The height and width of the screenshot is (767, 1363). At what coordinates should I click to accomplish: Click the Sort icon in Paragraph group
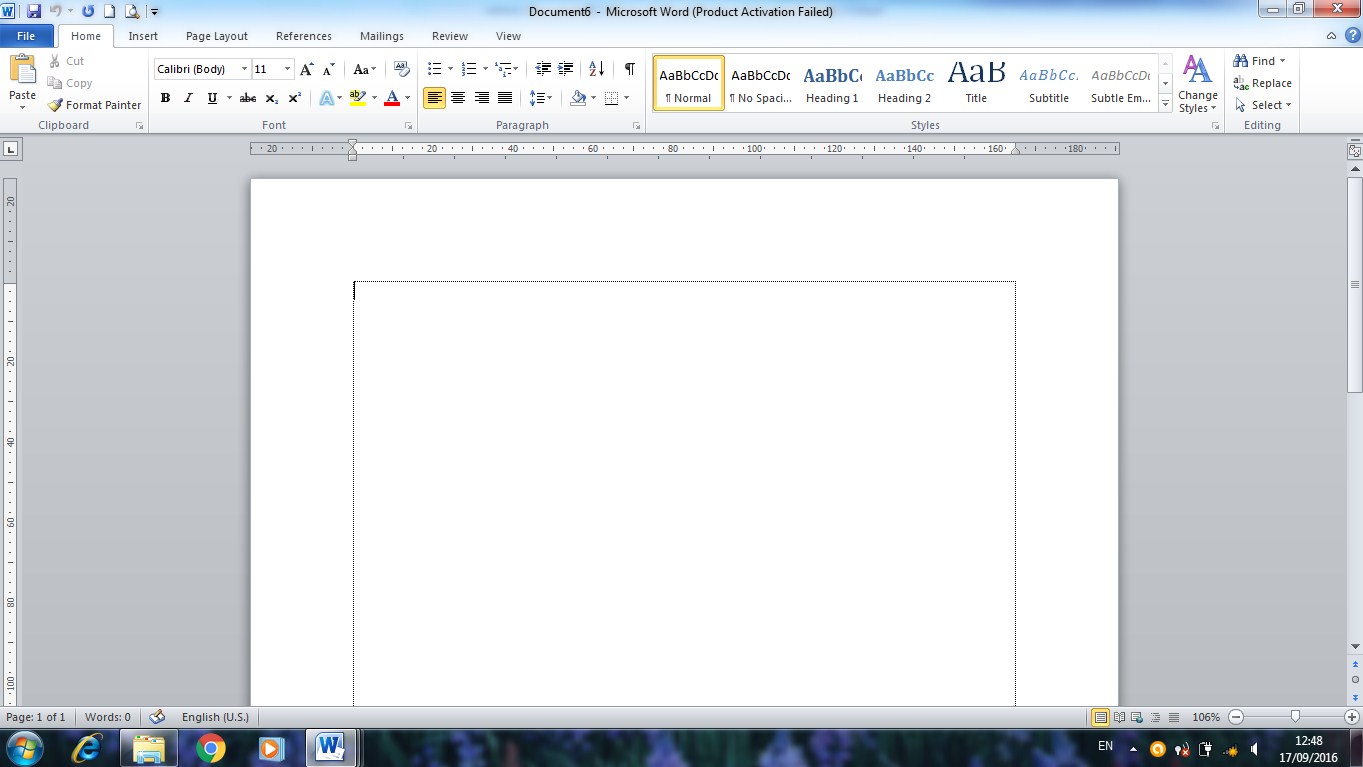pos(594,69)
